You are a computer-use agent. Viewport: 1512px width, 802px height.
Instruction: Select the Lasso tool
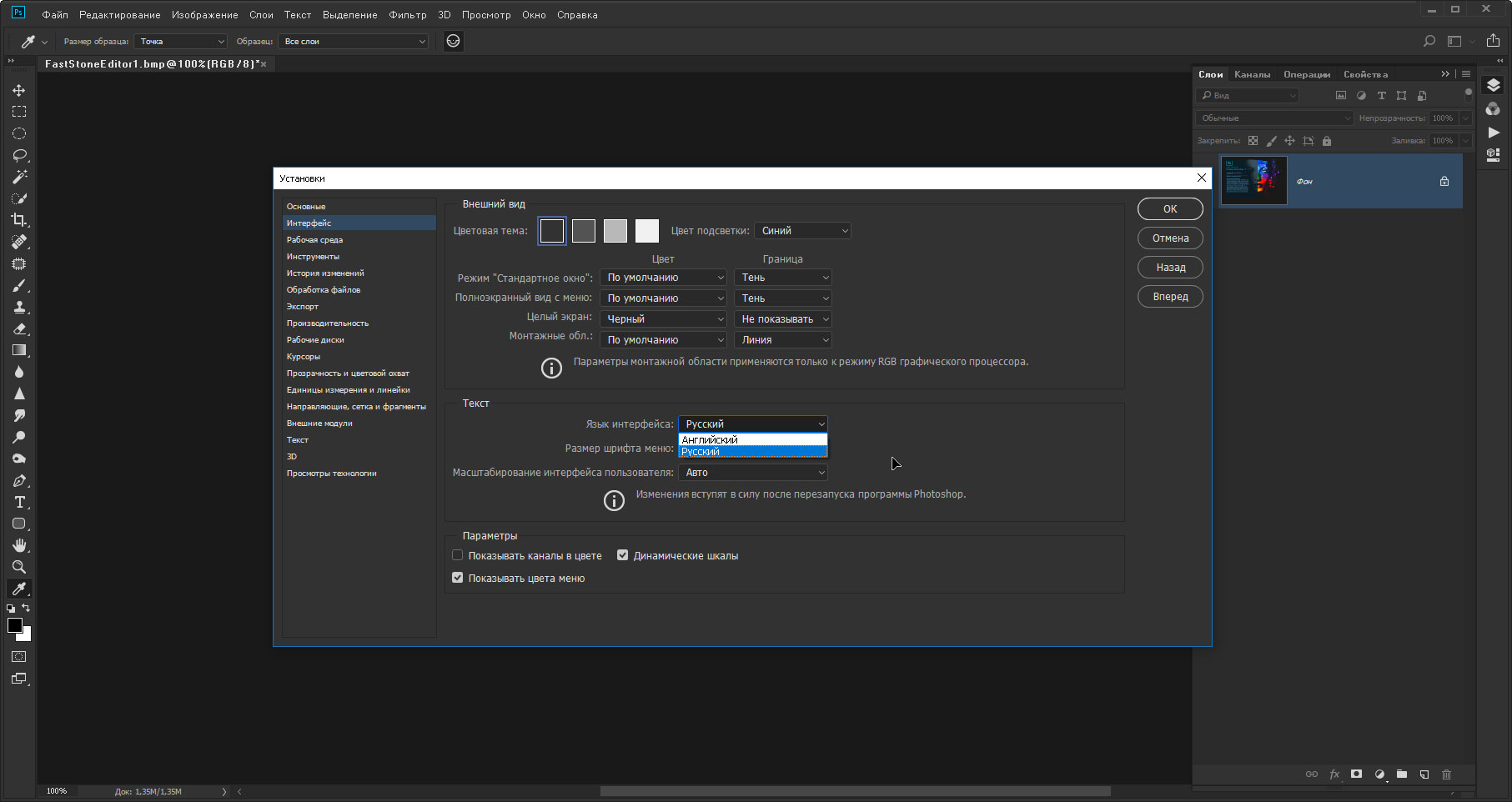[x=18, y=155]
